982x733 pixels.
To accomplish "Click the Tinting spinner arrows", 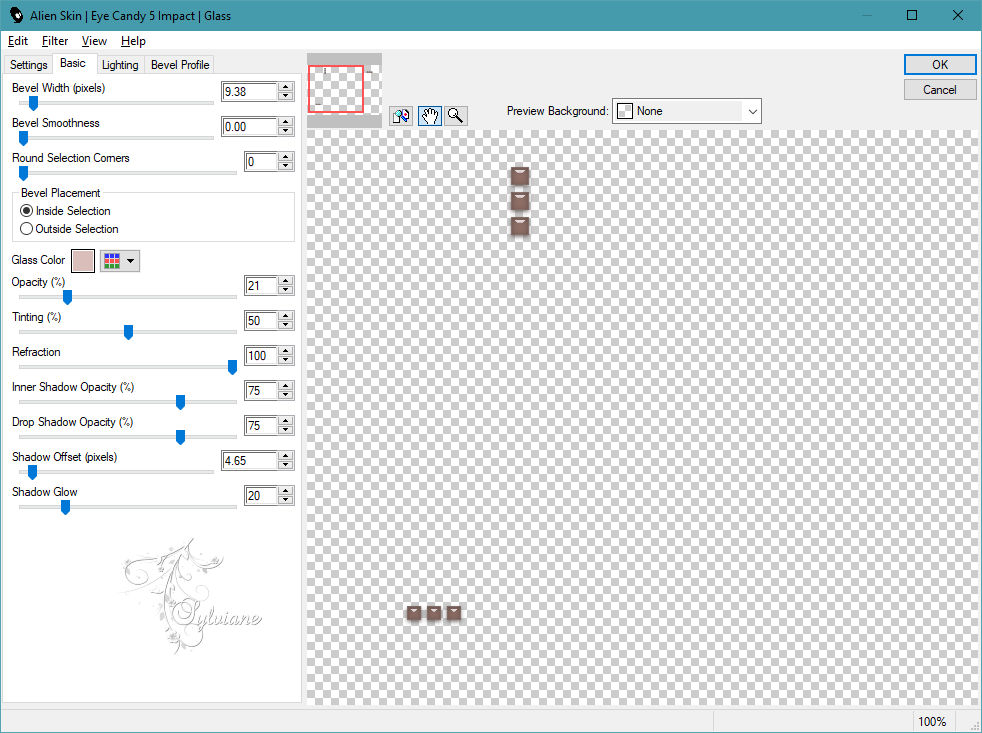I will (x=286, y=321).
